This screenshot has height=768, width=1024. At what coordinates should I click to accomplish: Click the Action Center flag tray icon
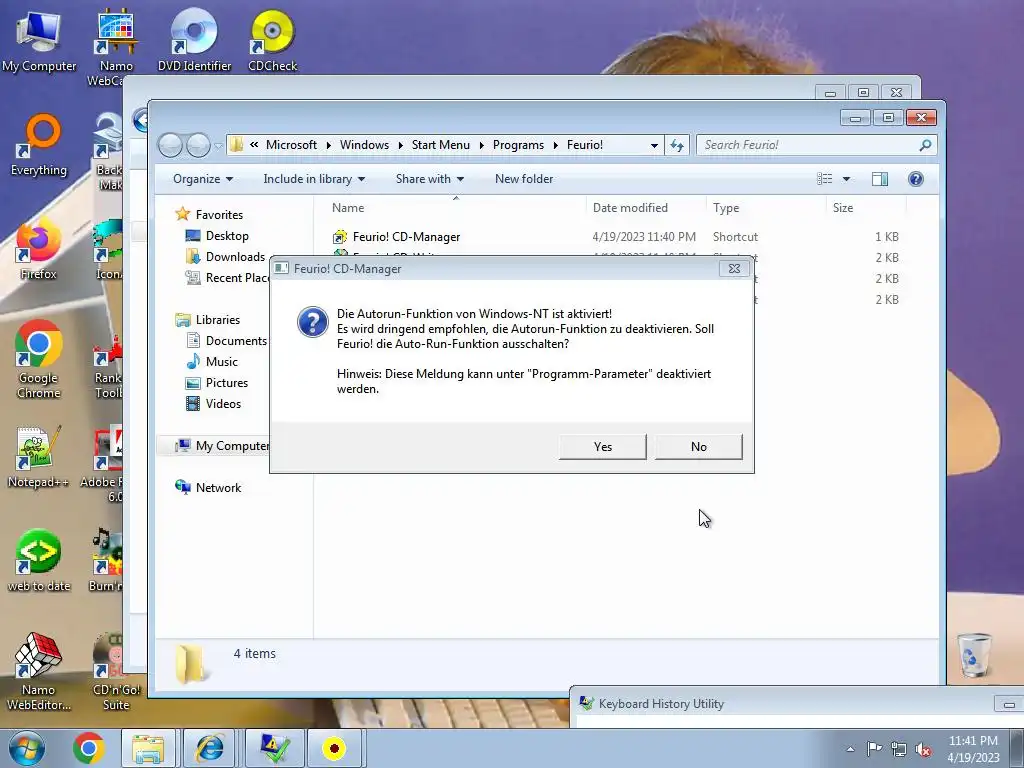coord(874,748)
